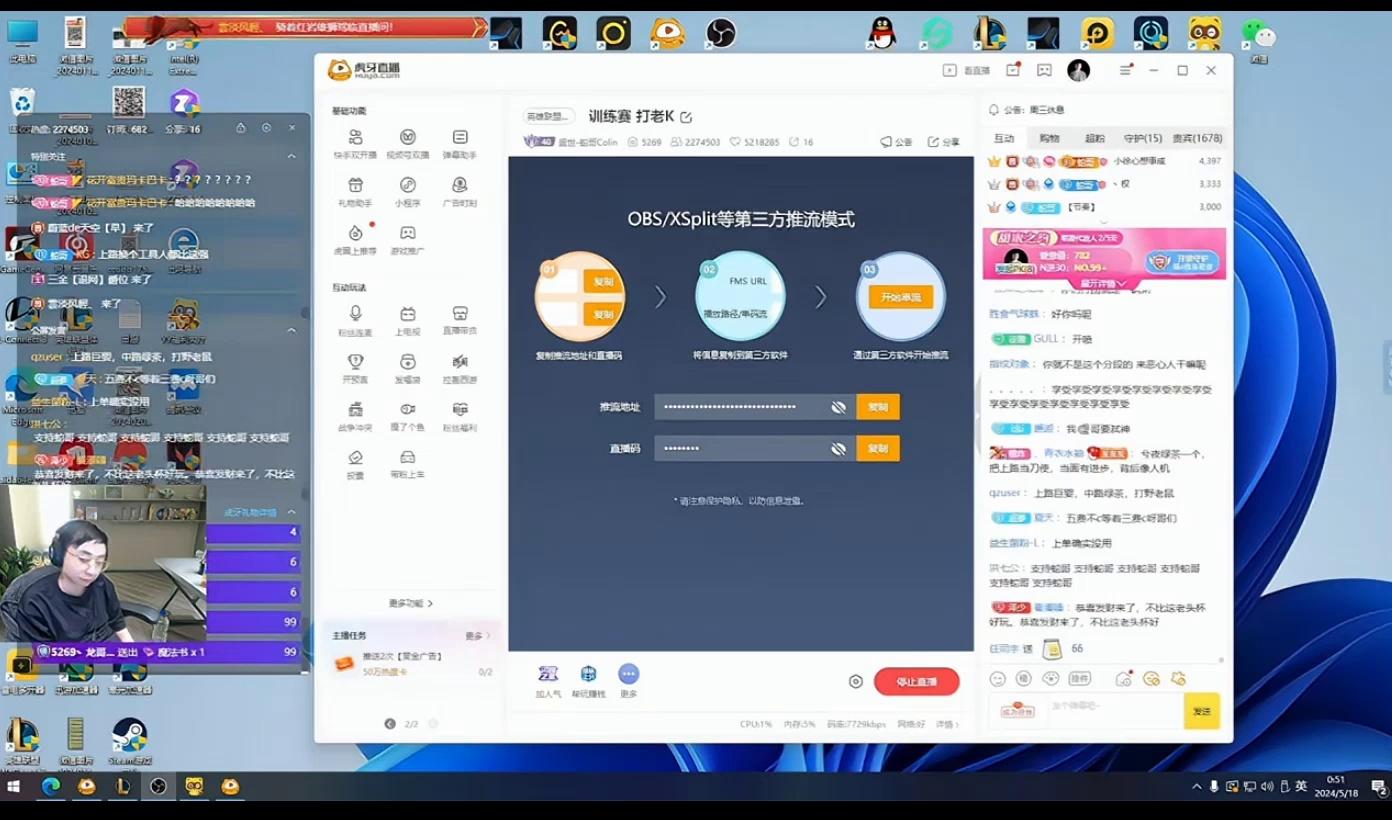Image resolution: width=1392 pixels, height=820 pixels.
Task: Click 复制 button next to 推流地址
Action: pyautogui.click(x=878, y=407)
